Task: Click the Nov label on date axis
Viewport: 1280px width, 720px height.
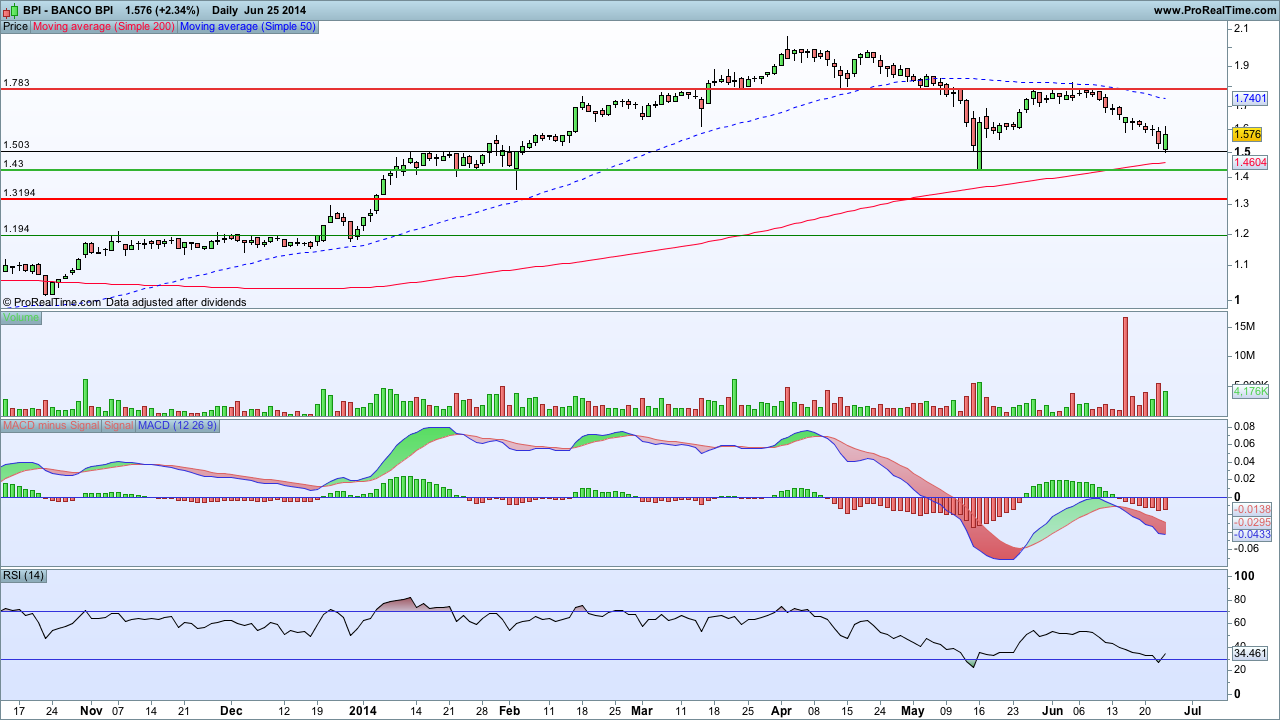Action: coord(91,710)
